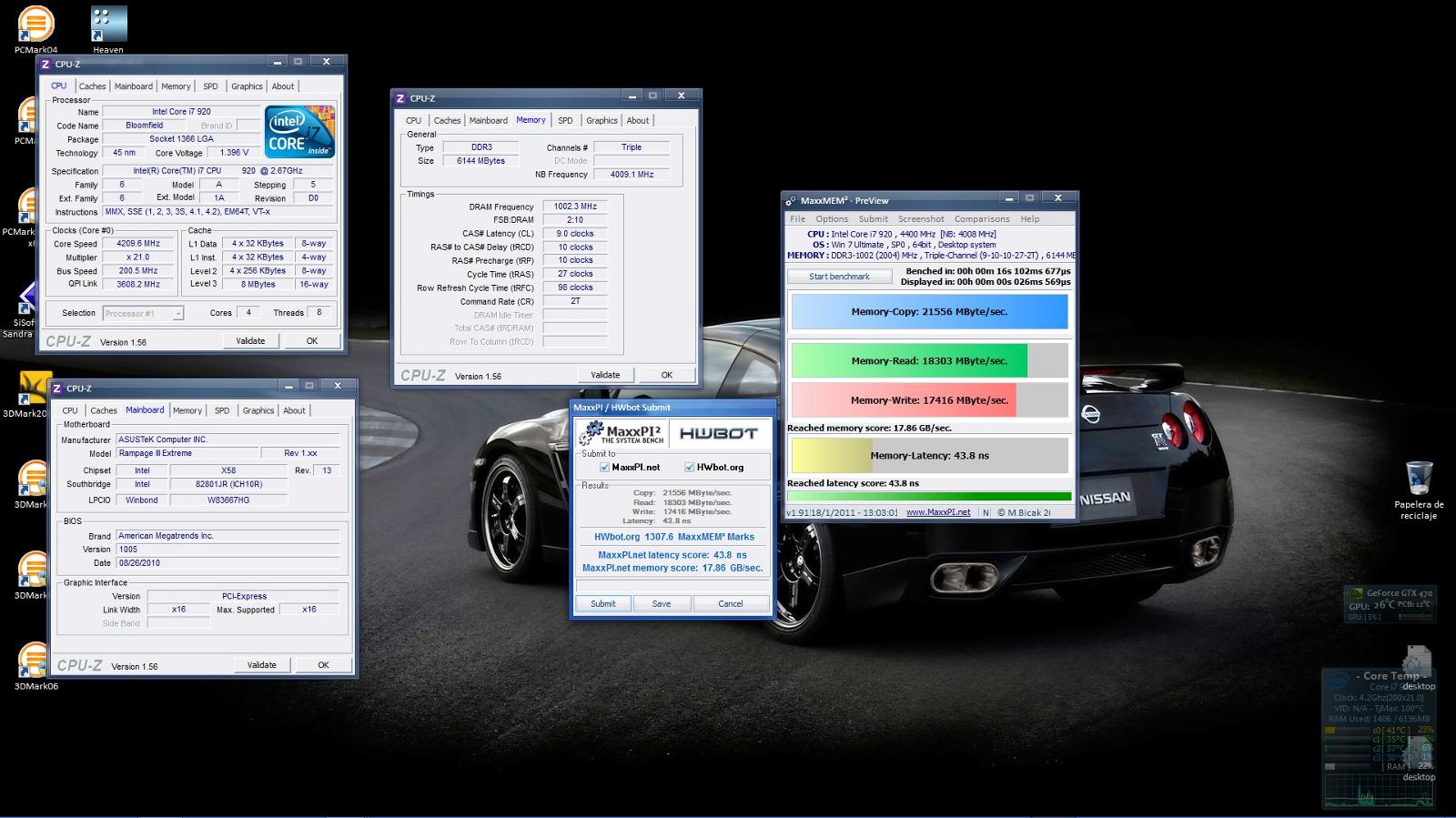Click the Southbridge 82801JR (ICH10R) value

tap(228, 485)
